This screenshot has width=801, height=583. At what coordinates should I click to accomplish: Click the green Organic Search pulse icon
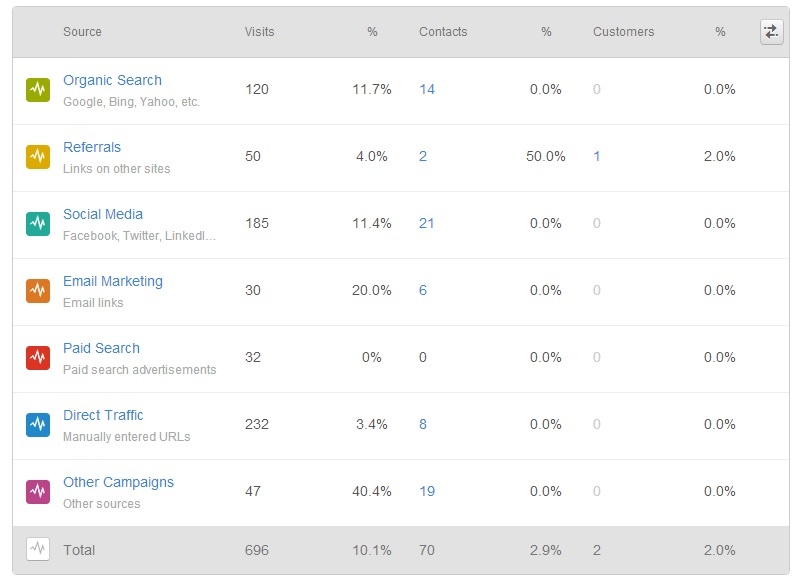point(38,89)
